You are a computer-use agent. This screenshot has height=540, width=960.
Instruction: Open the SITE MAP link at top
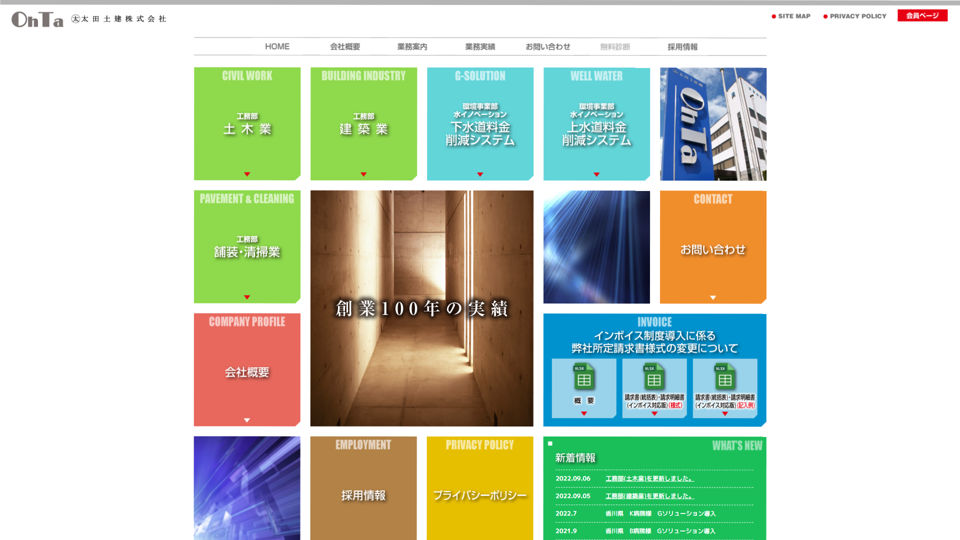[x=794, y=17]
